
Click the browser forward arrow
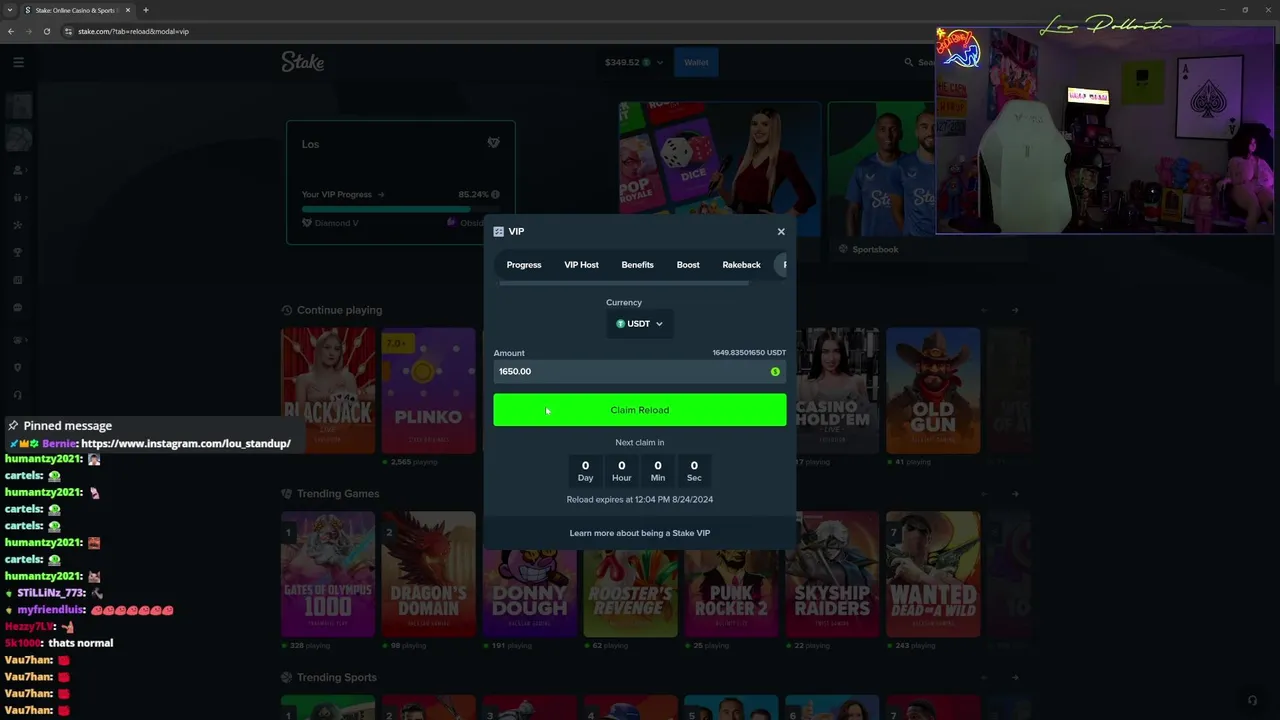[29, 31]
